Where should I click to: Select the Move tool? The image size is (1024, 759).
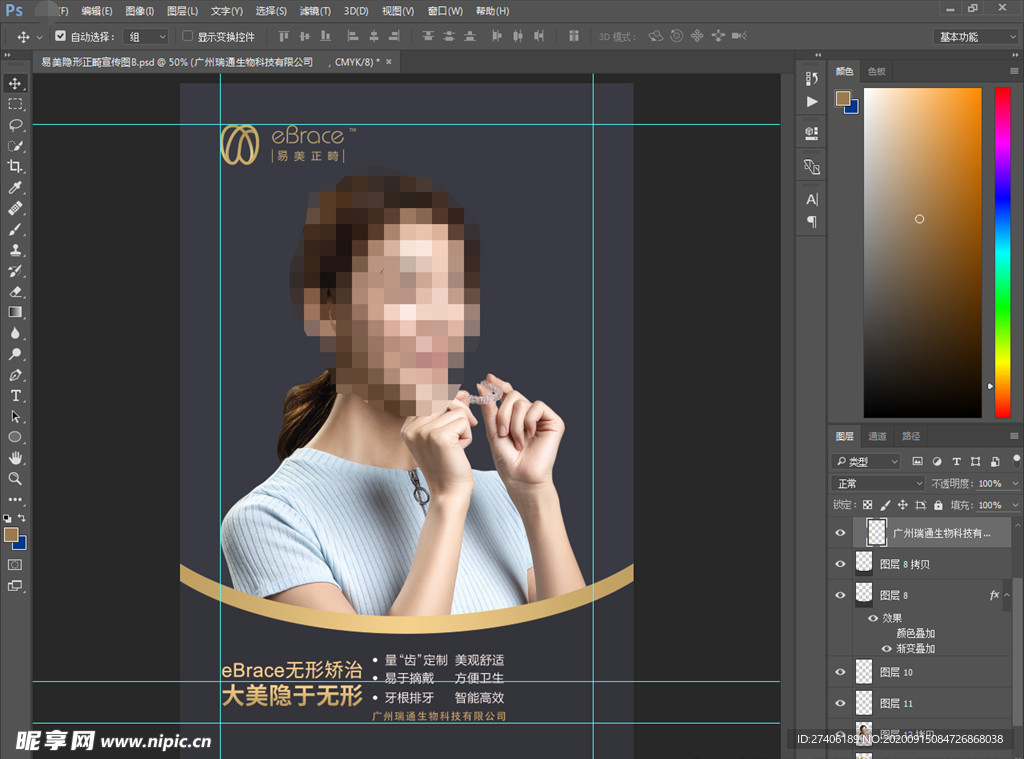click(x=15, y=84)
